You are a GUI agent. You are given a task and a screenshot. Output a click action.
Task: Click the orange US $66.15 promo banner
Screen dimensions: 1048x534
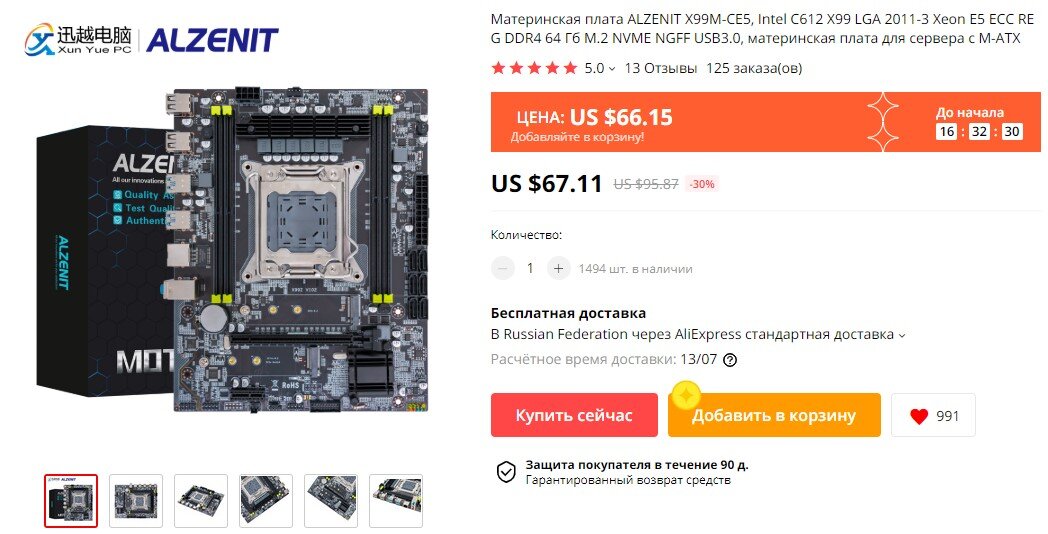click(x=765, y=122)
